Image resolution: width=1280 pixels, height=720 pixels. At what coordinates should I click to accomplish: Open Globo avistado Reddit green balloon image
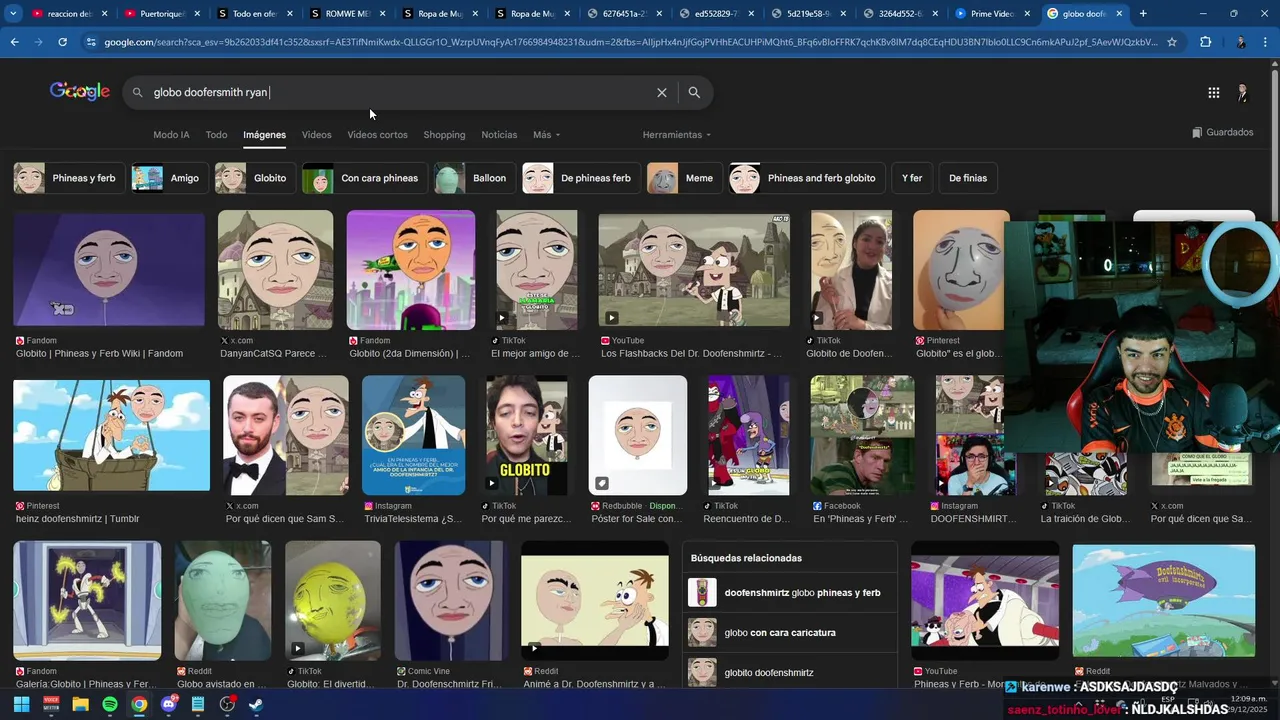pos(223,601)
